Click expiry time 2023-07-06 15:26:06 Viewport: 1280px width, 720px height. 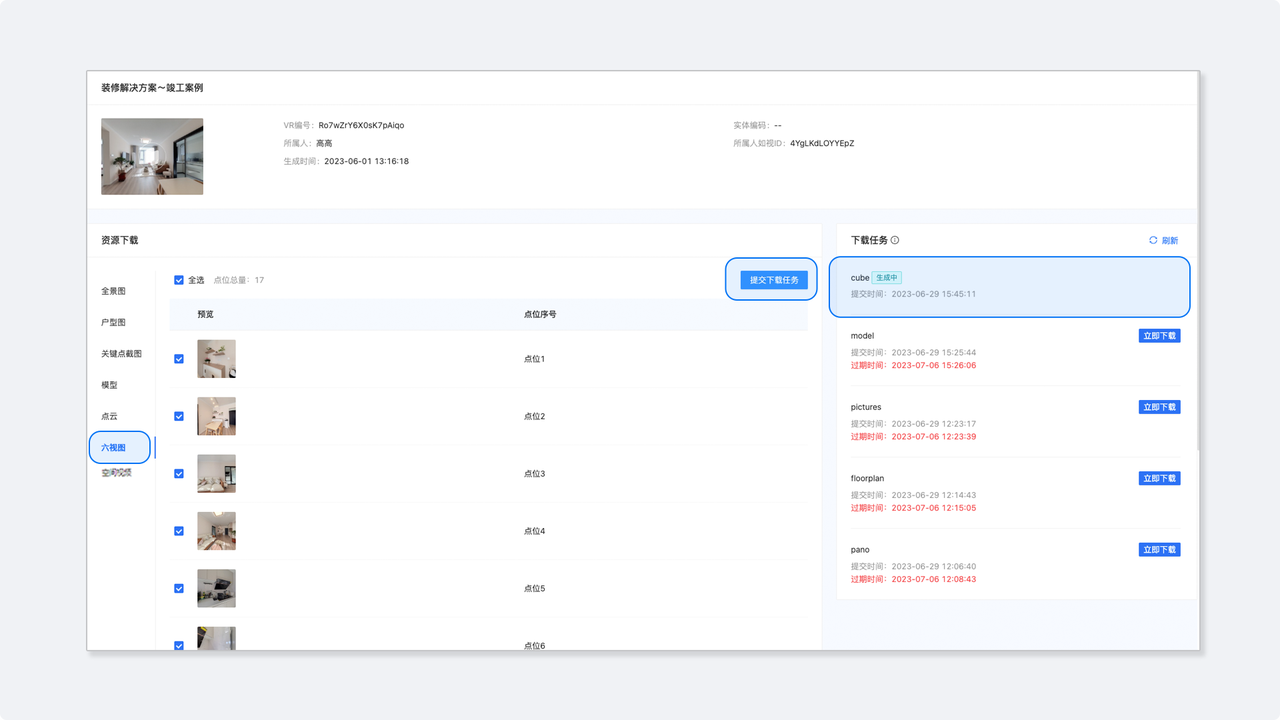(934, 366)
